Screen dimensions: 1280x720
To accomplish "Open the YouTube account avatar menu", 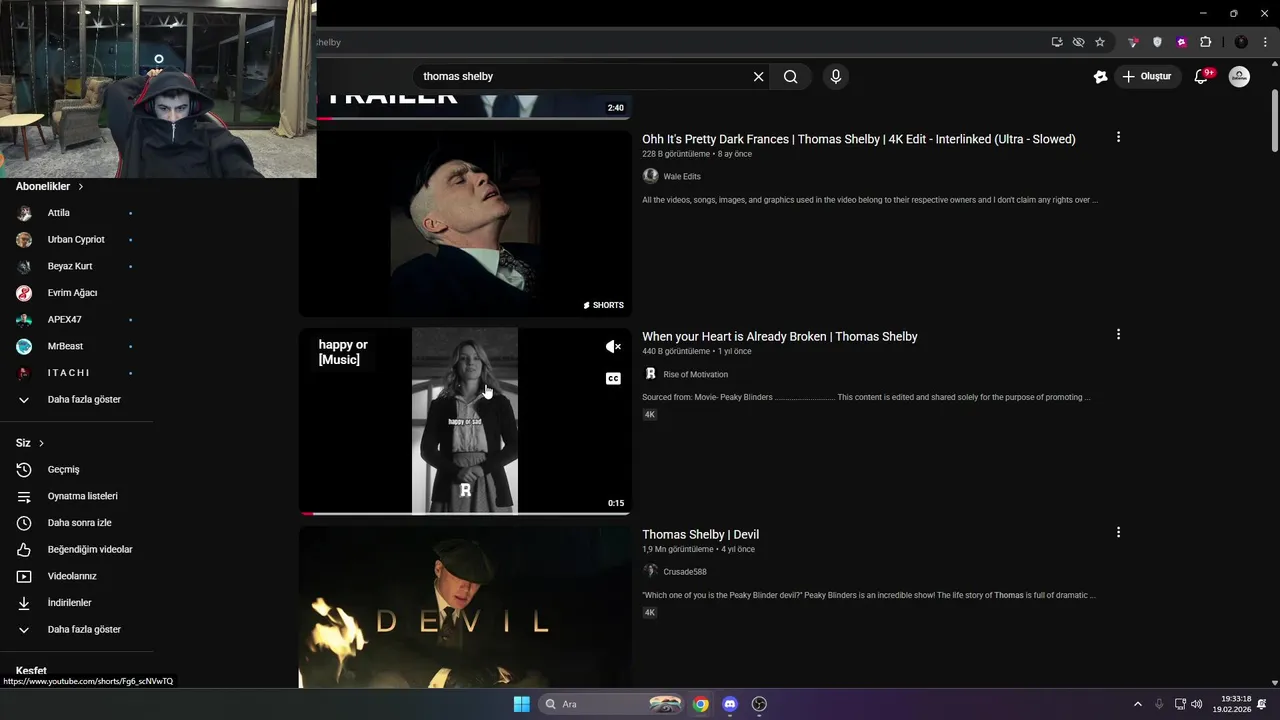I will click(x=1239, y=76).
